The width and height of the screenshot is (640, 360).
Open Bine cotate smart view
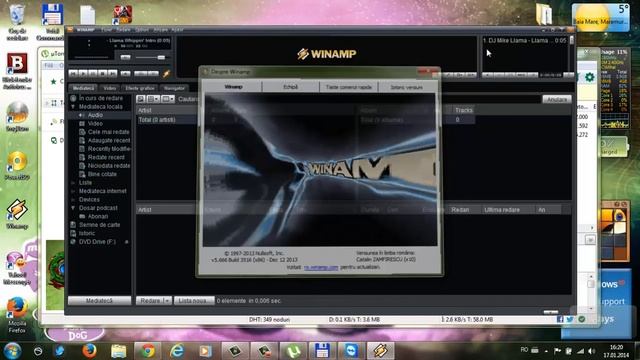coord(102,174)
